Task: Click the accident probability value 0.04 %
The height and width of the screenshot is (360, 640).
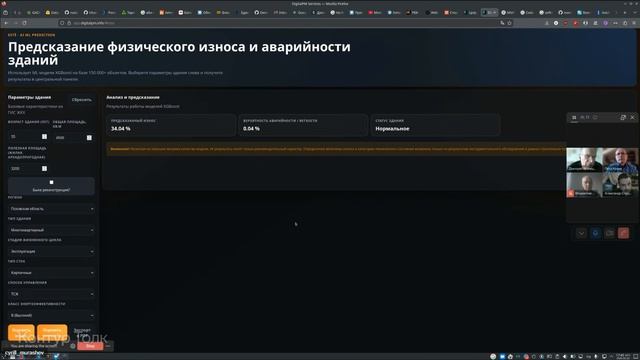Action: 251,129
